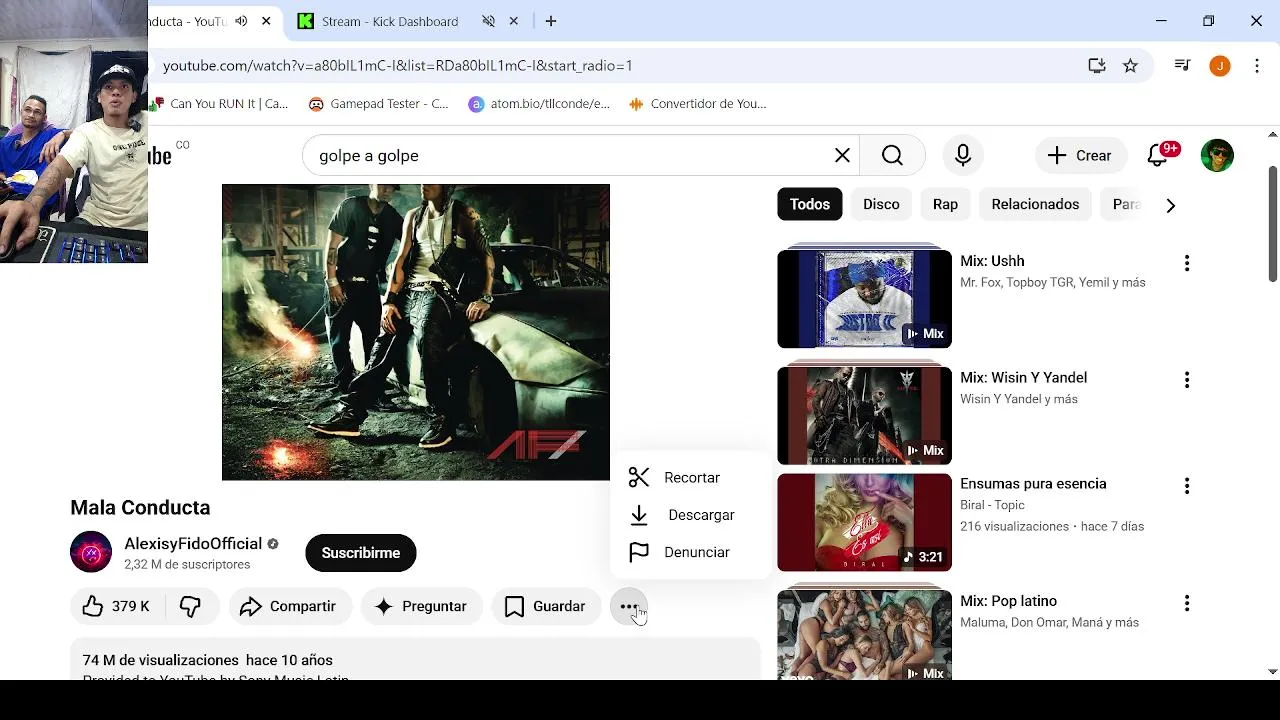Screen dimensions: 1280x720
Task: Open Ensumas pura esencia thumbnail
Action: point(864,522)
